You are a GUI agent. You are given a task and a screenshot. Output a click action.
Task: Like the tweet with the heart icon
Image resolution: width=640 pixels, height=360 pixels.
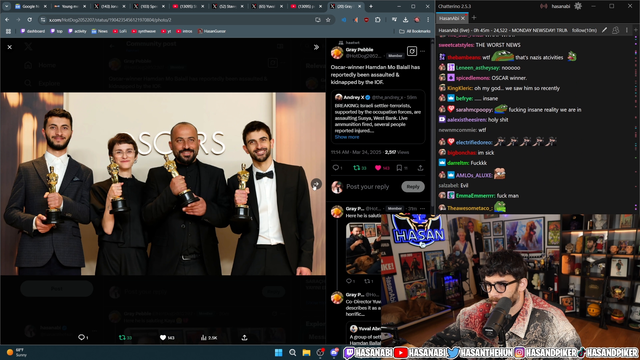(x=378, y=168)
